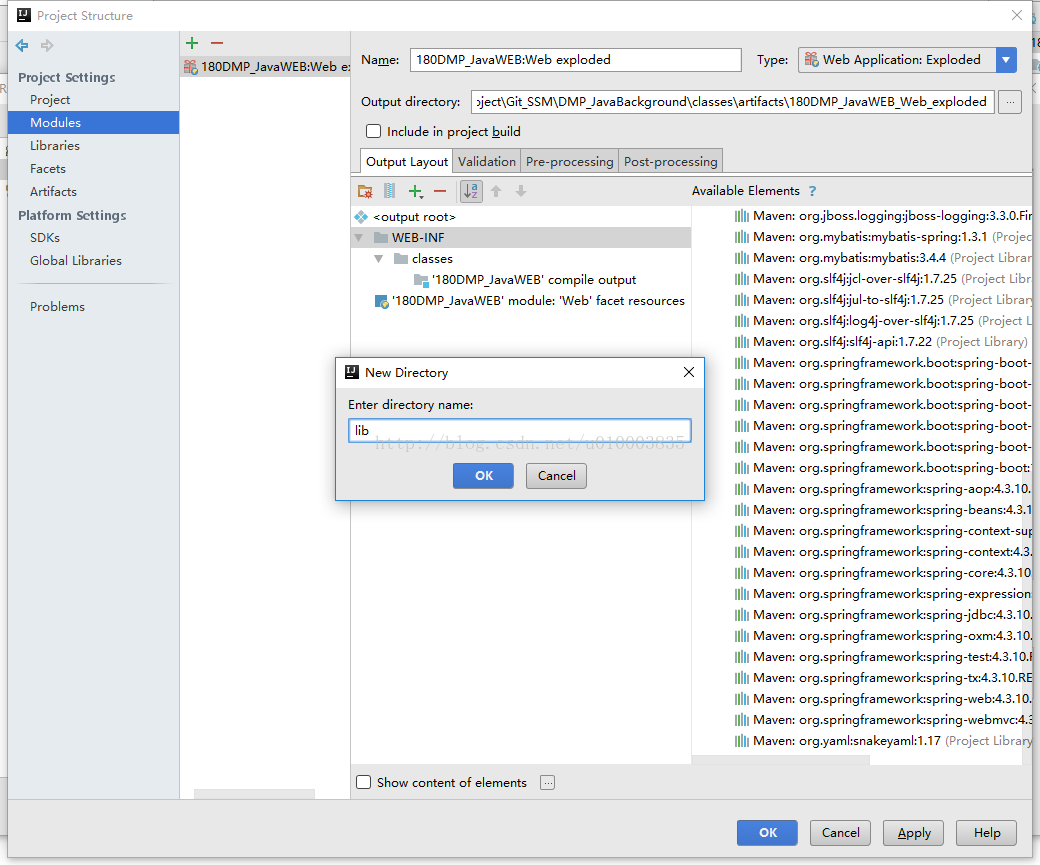Select Maven org.slf4j:jcl-over-slf4j:1.7.25 library
The image size is (1040, 865).
tap(883, 279)
